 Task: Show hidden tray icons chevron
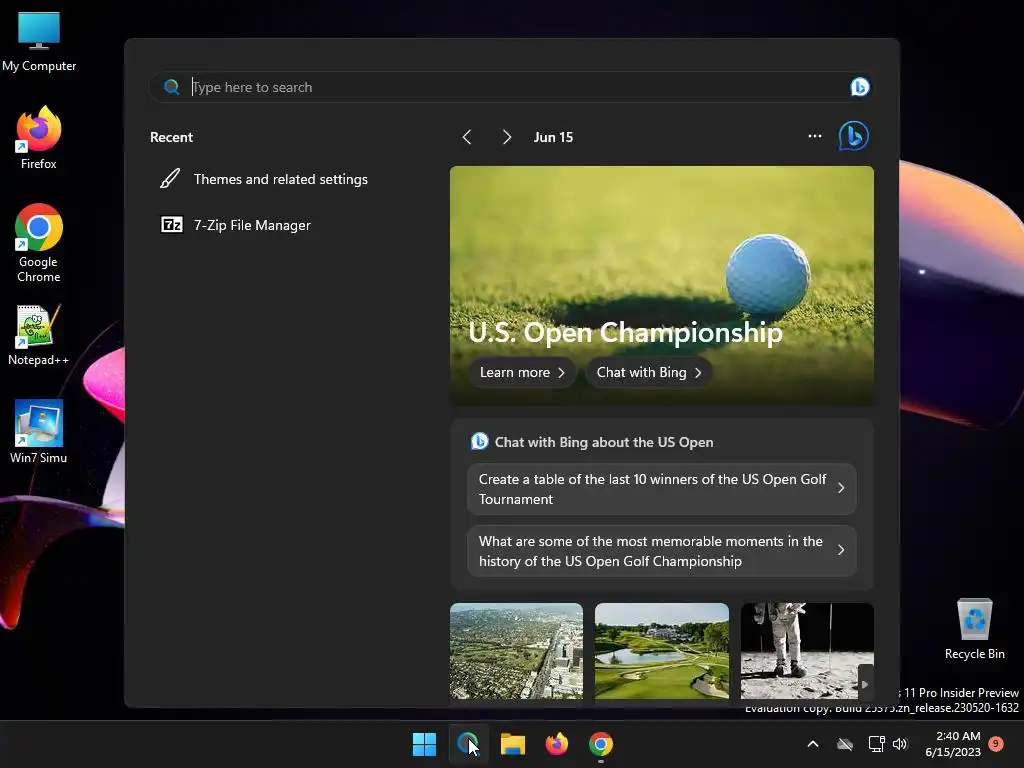813,744
